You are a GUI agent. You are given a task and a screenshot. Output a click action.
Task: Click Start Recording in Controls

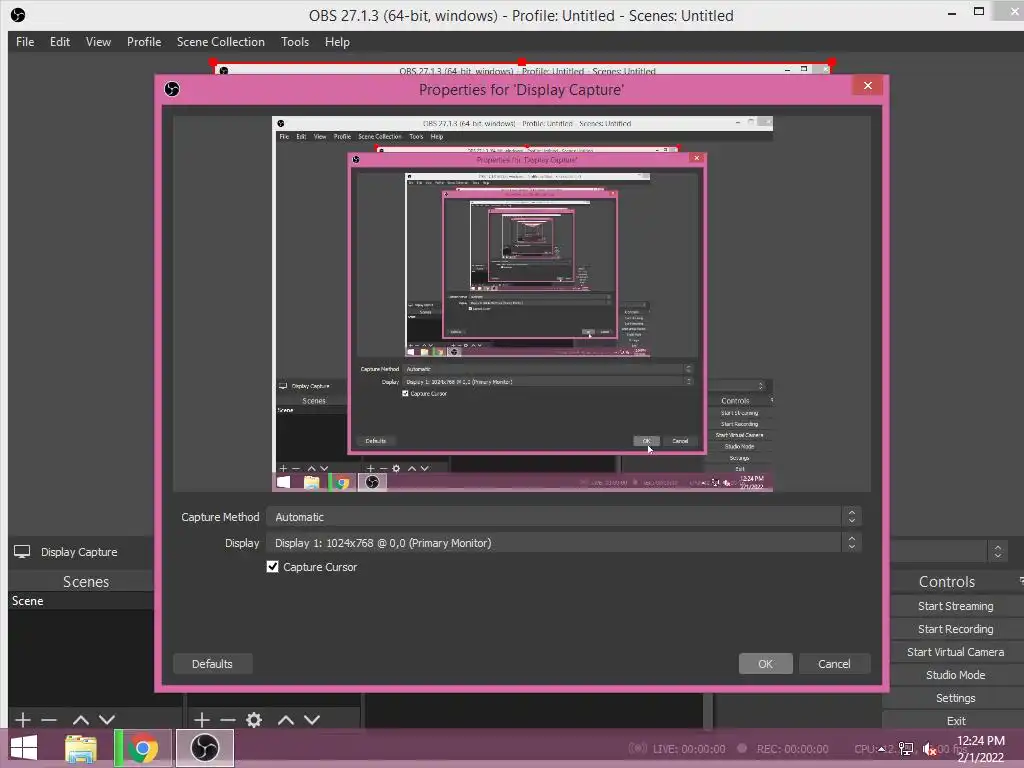[x=955, y=629]
